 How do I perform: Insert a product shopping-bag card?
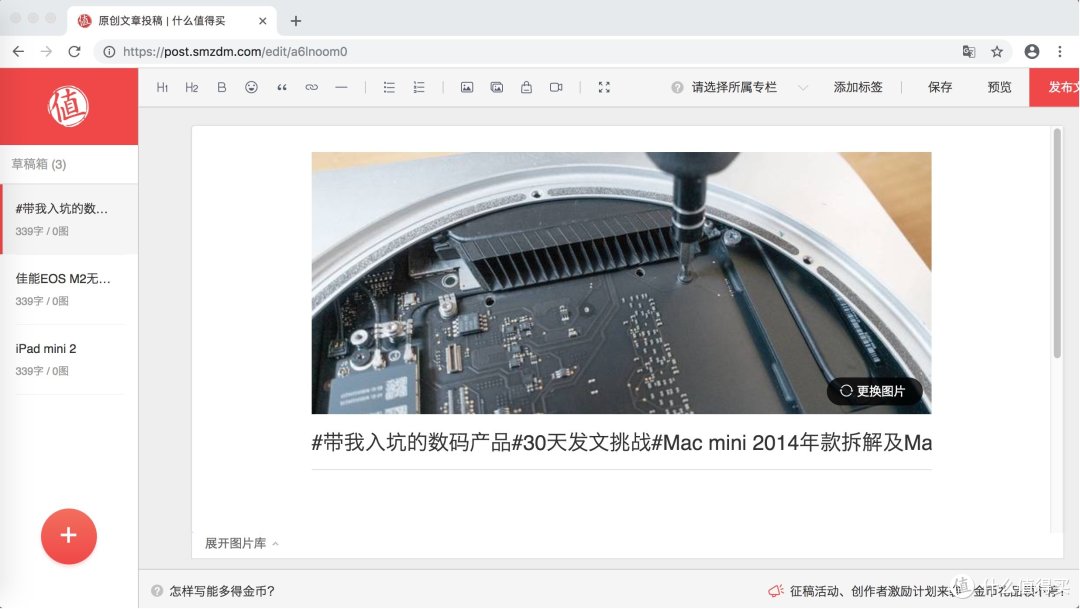click(x=526, y=87)
